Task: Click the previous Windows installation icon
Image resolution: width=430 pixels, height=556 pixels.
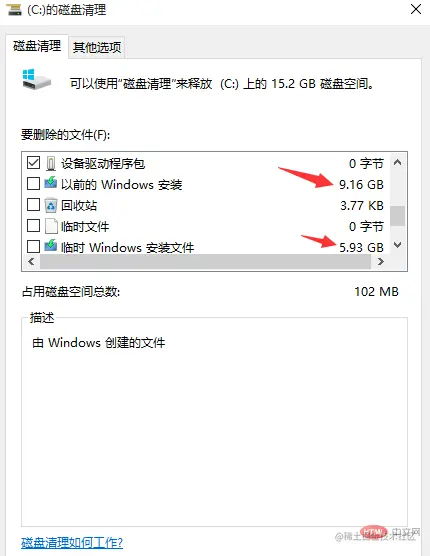Action: 51,183
